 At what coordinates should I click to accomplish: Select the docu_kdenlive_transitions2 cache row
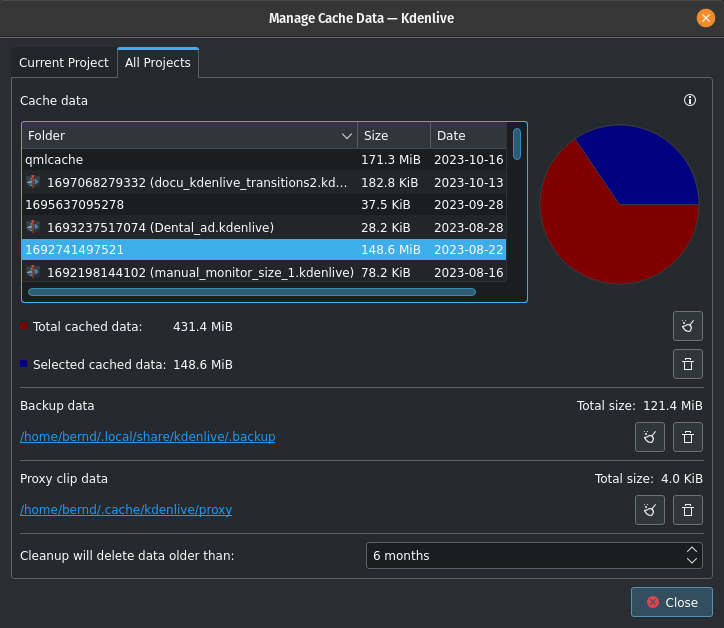264,182
